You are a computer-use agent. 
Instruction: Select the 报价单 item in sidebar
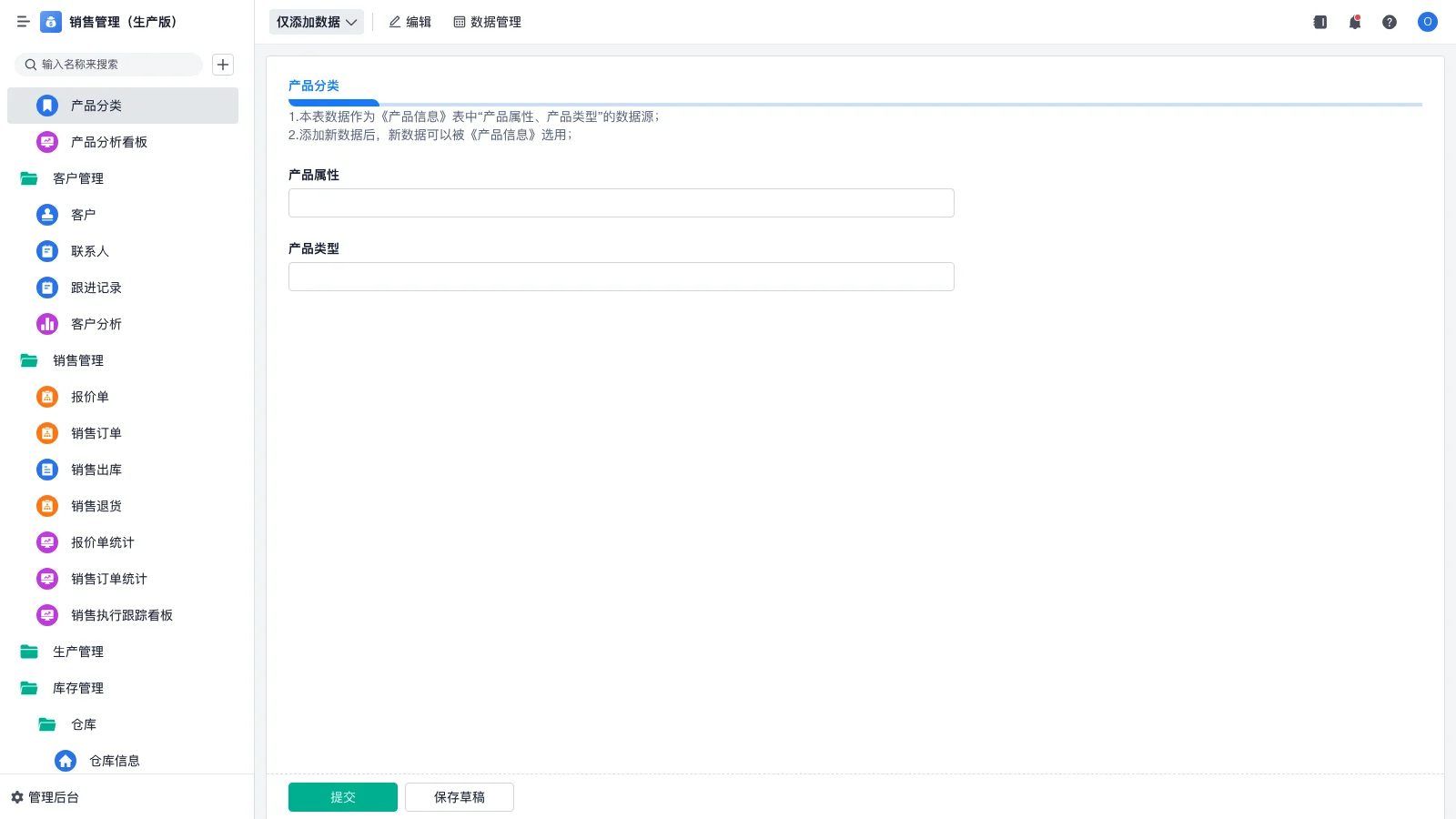[x=89, y=397]
